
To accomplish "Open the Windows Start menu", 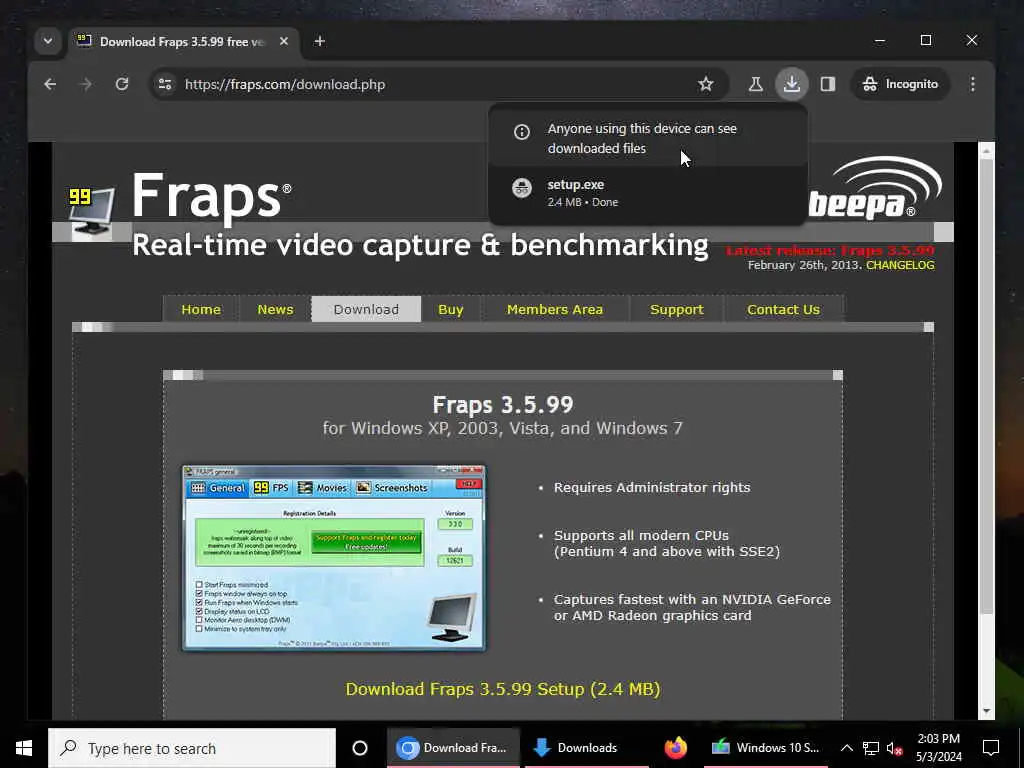I will pos(24,748).
